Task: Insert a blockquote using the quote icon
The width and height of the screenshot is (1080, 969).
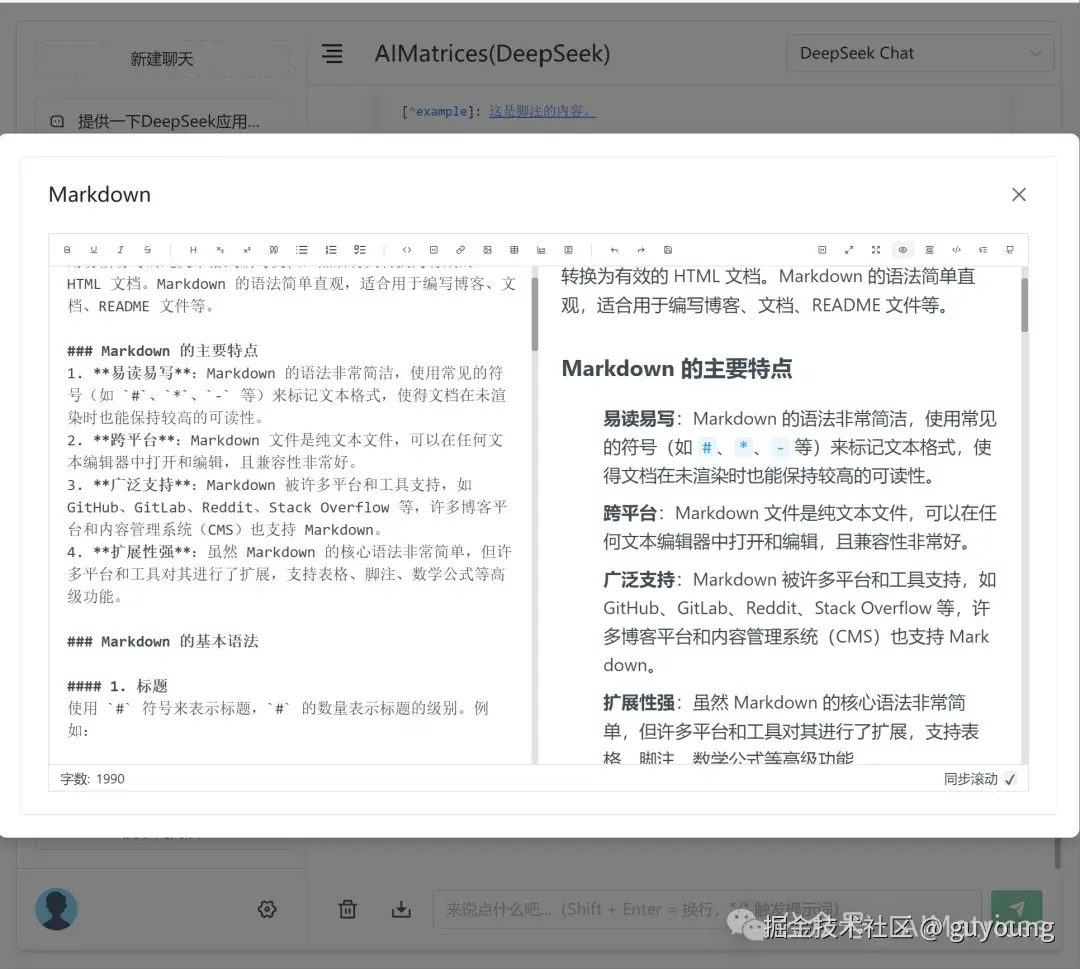Action: (273, 250)
